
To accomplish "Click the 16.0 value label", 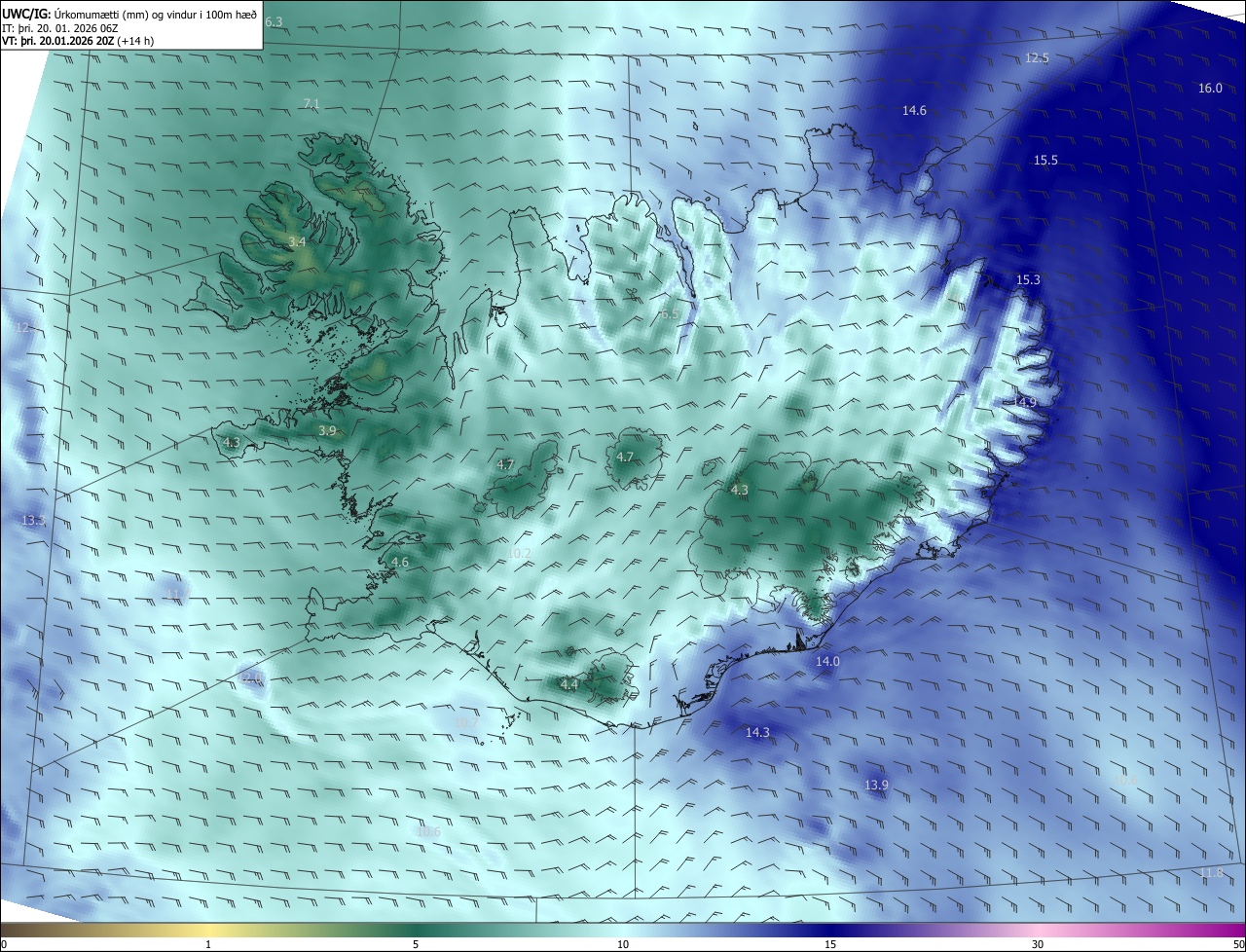I will 1210,89.
